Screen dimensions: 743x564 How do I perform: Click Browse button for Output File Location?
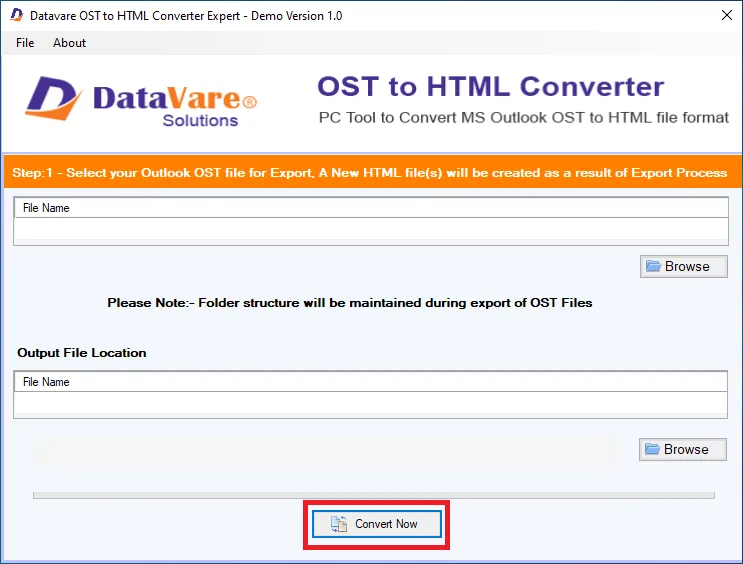(682, 449)
